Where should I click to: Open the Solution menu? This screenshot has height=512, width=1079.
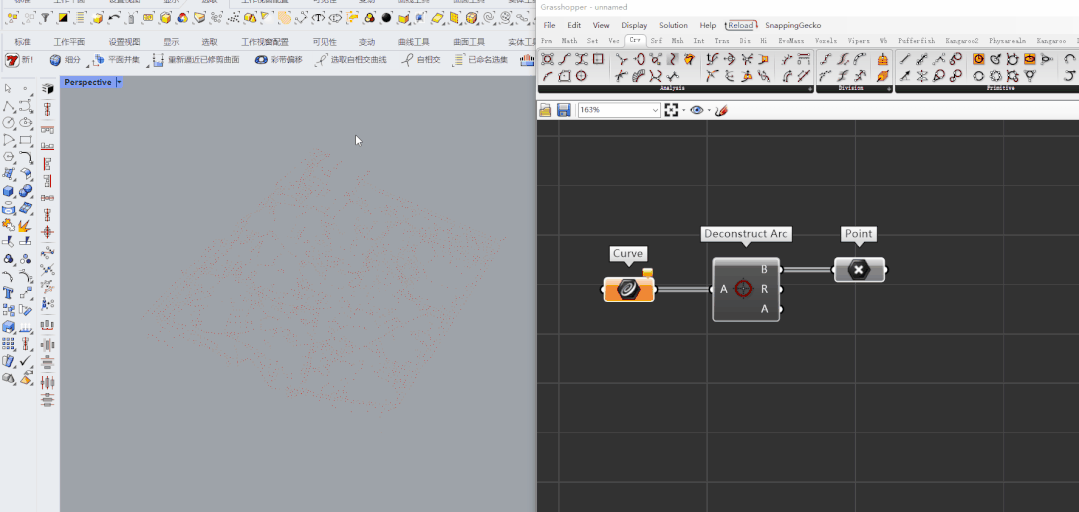[x=673, y=25]
